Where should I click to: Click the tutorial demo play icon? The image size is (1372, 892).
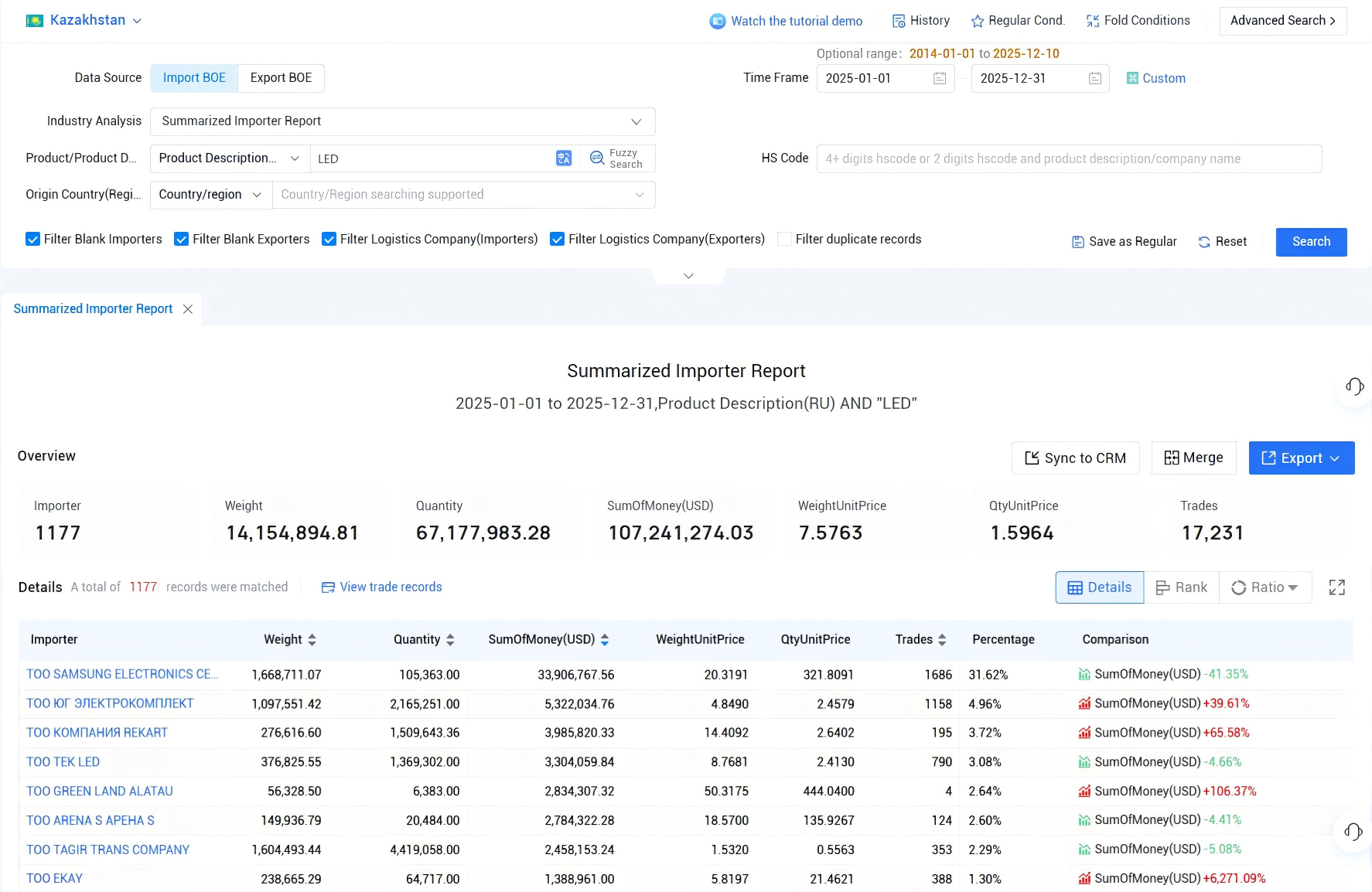pyautogui.click(x=718, y=21)
